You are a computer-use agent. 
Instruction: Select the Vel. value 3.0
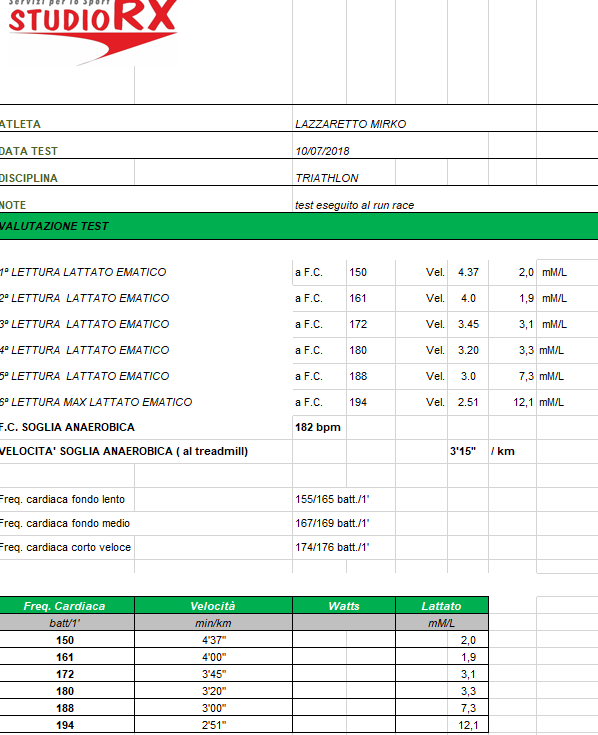[468, 376]
